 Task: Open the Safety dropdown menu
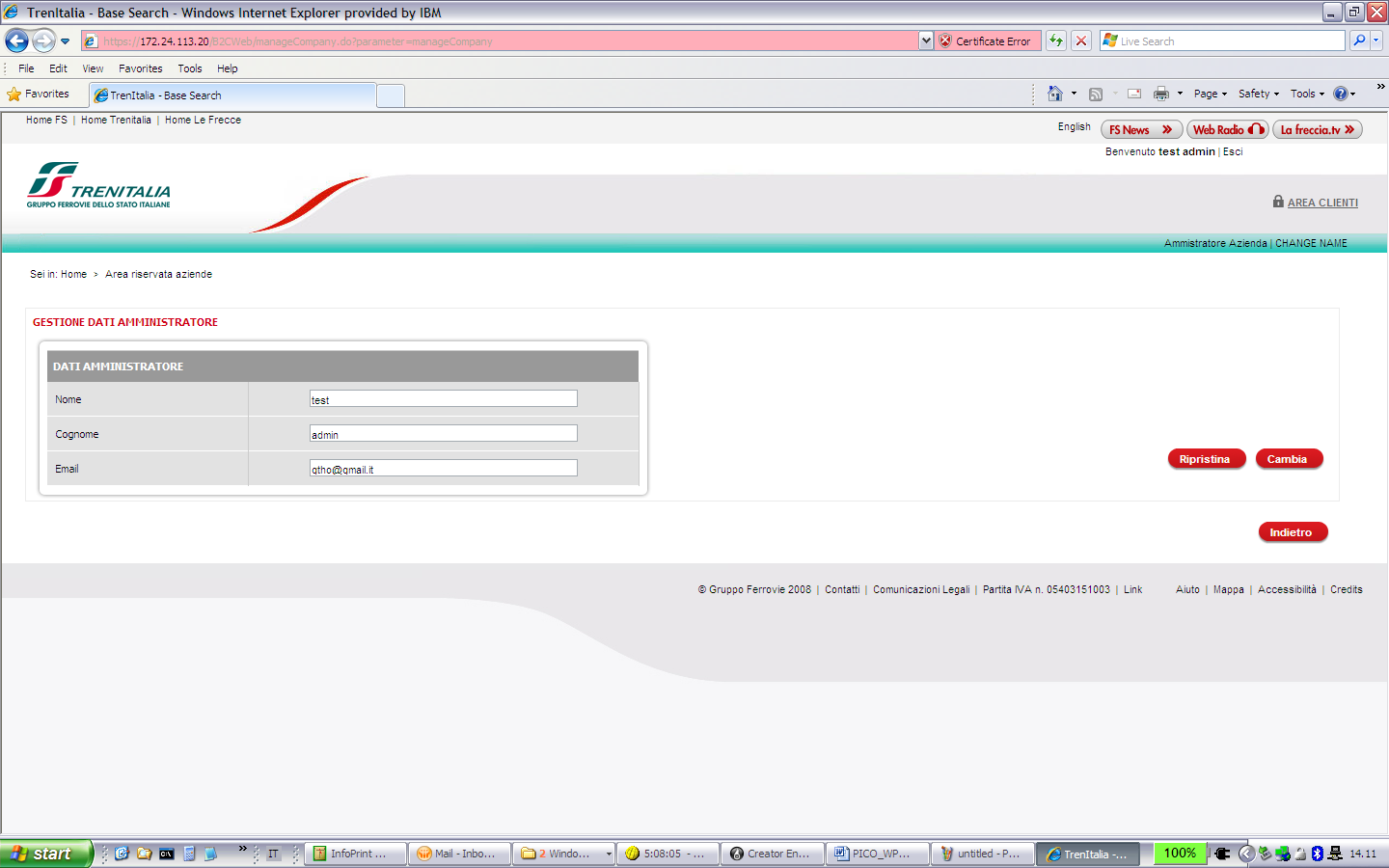[1259, 94]
